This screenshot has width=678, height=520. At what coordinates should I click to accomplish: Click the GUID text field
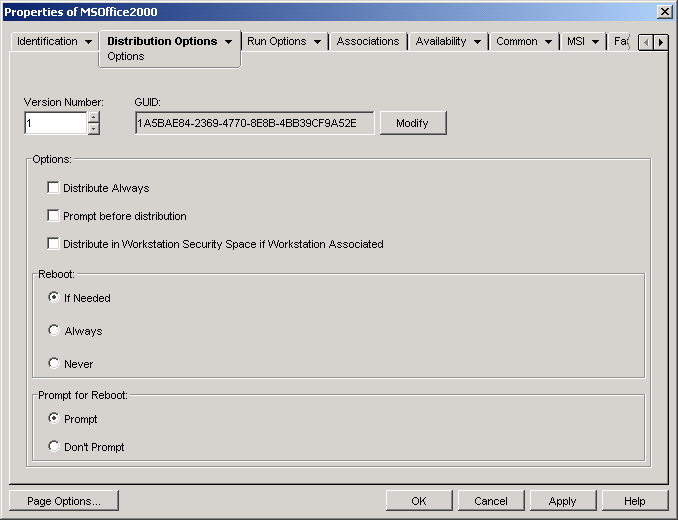pyautogui.click(x=255, y=123)
